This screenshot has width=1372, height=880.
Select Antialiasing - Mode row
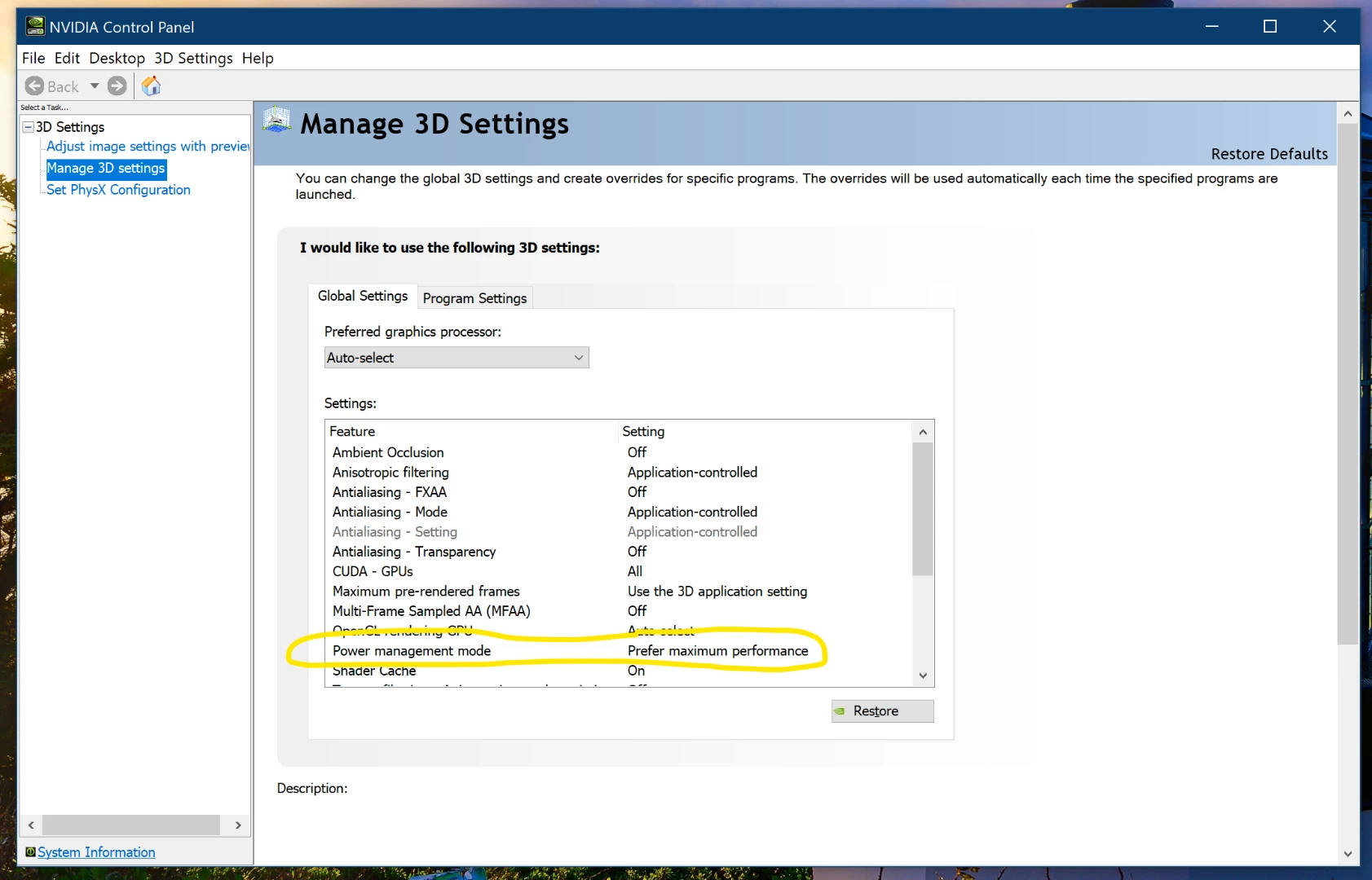pos(618,512)
